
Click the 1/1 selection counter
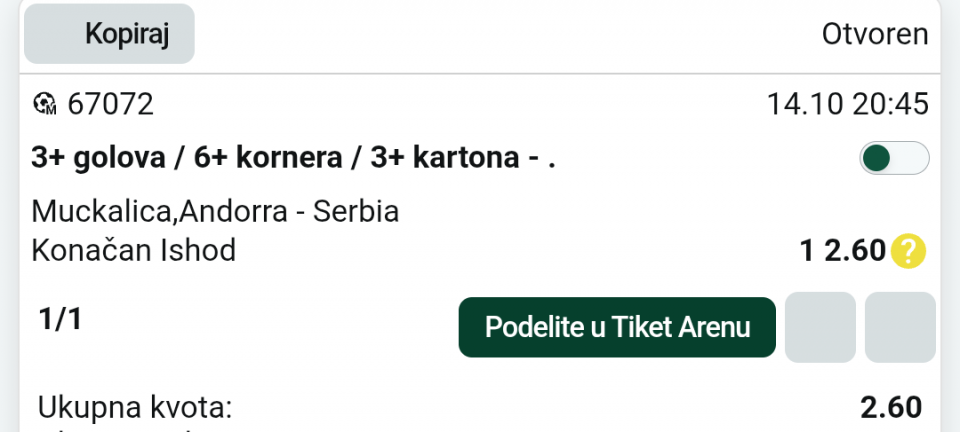[59, 320]
